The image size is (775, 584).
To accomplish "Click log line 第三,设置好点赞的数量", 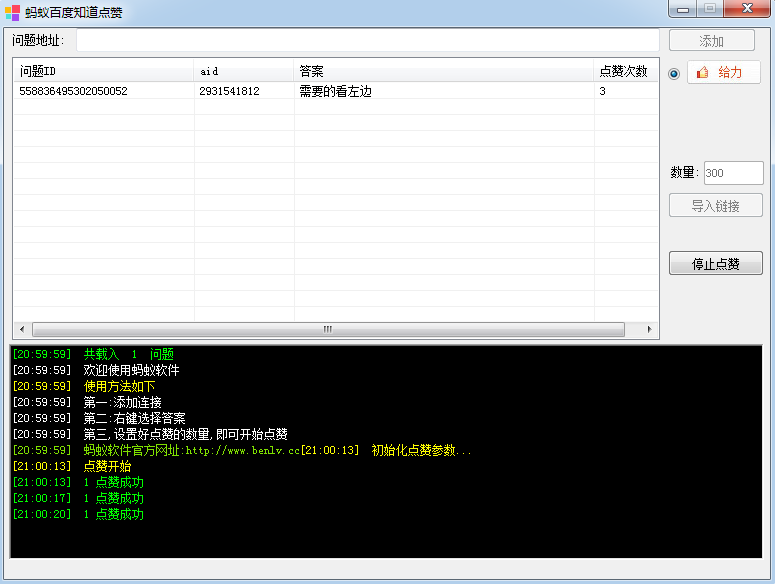I will click(150, 434).
